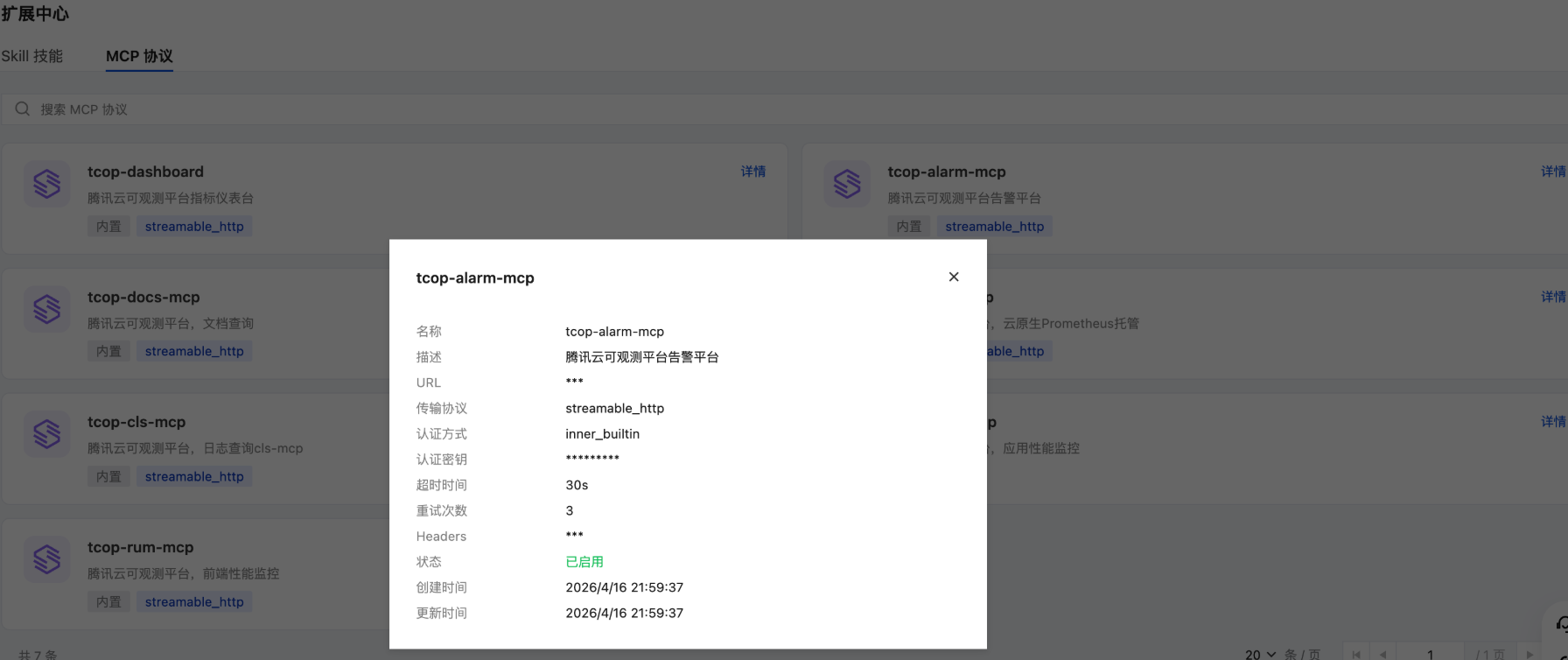Screen dimensions: 1568x660
Task: Click the tcop-rum-mcp card icon
Action: click(x=47, y=559)
